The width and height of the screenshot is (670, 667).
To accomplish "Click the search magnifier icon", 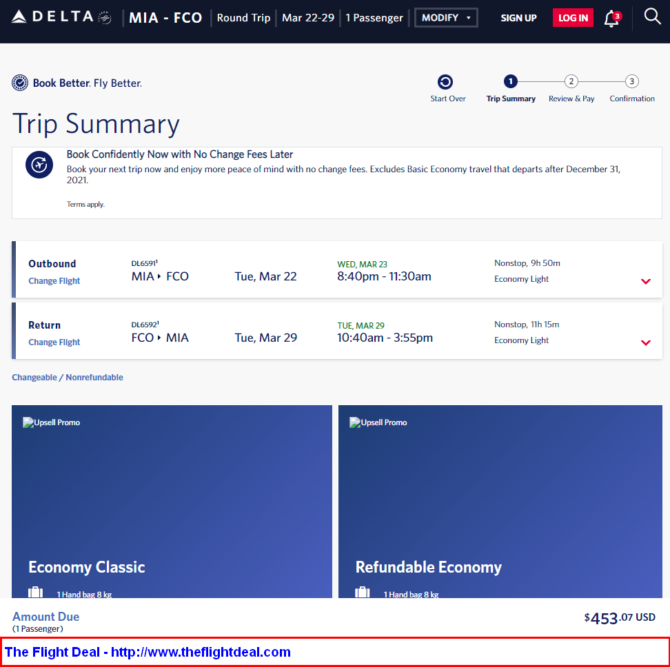I will coord(652,16).
